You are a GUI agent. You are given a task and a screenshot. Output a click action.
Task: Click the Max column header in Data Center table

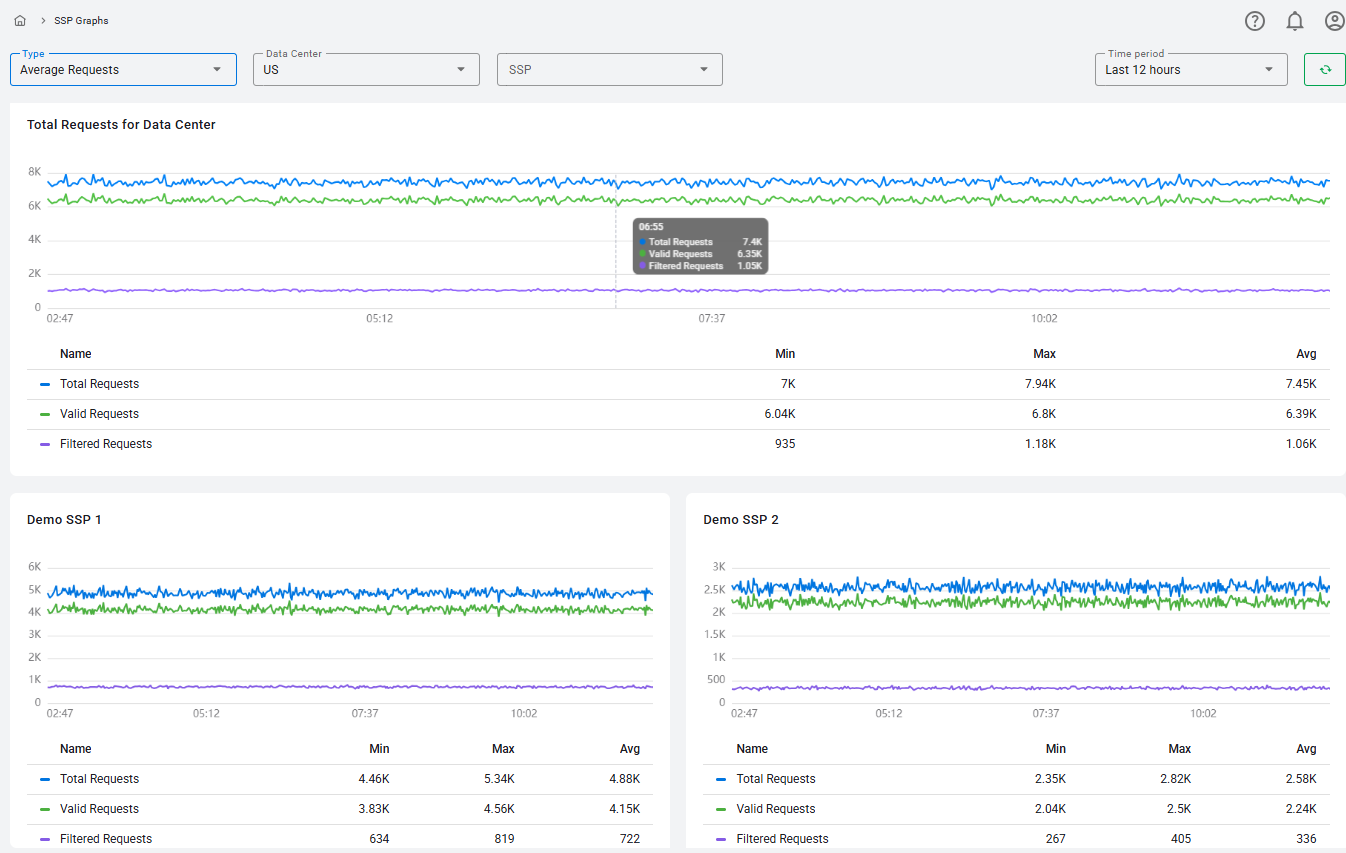[x=1044, y=354]
